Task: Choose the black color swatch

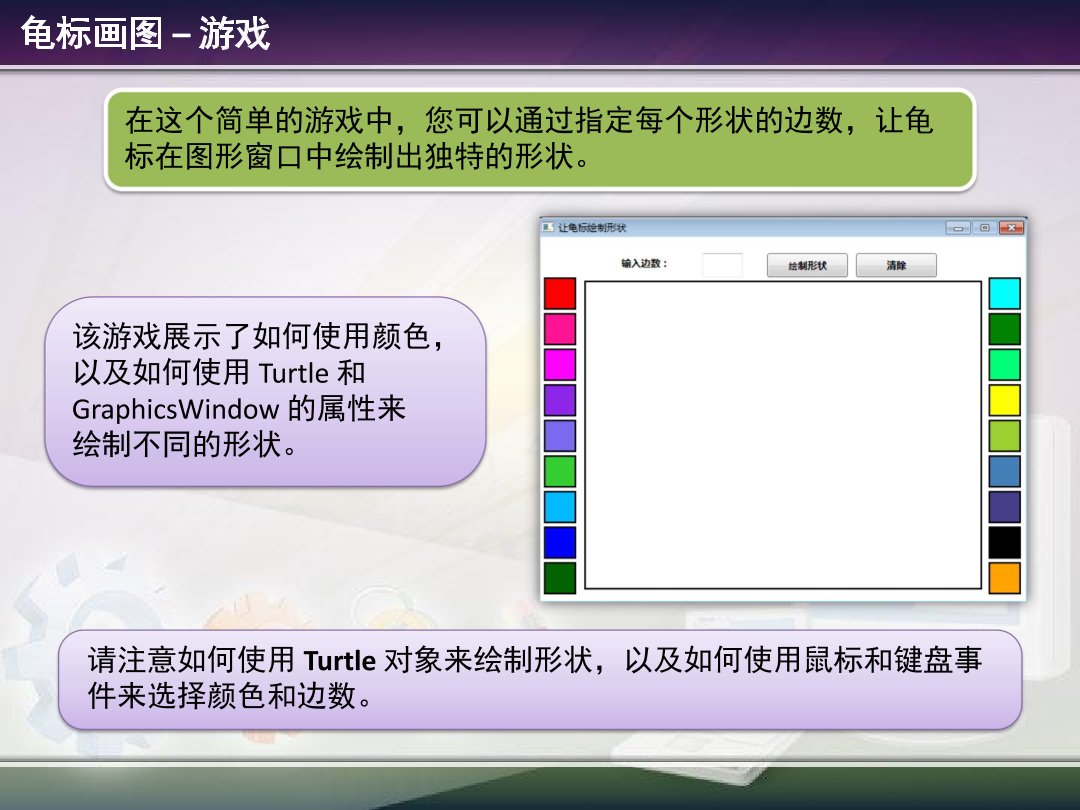Action: pyautogui.click(x=1004, y=542)
